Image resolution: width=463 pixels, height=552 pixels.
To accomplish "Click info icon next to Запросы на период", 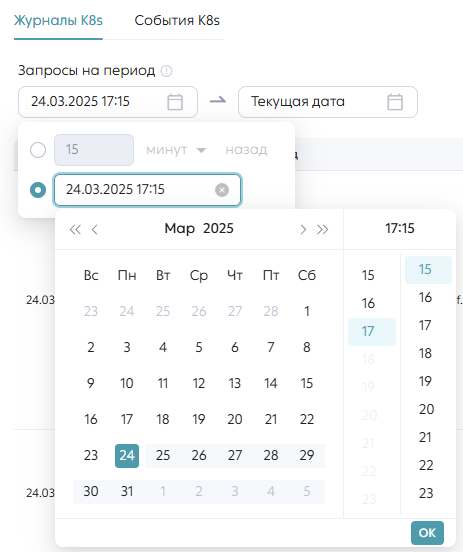I will click(166, 71).
